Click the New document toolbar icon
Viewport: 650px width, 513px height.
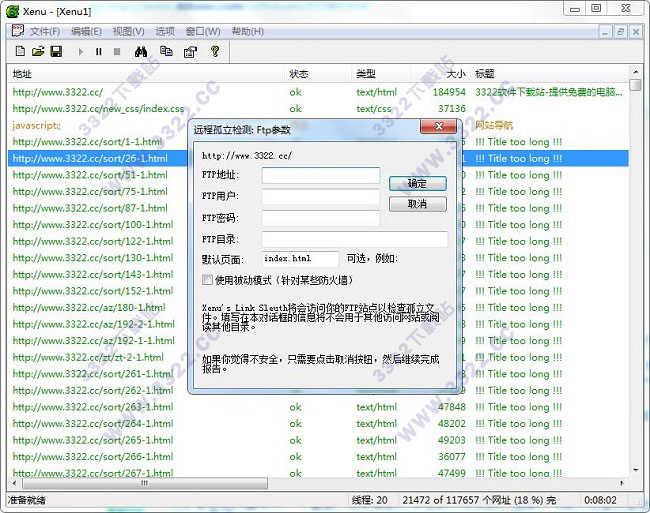(x=20, y=51)
